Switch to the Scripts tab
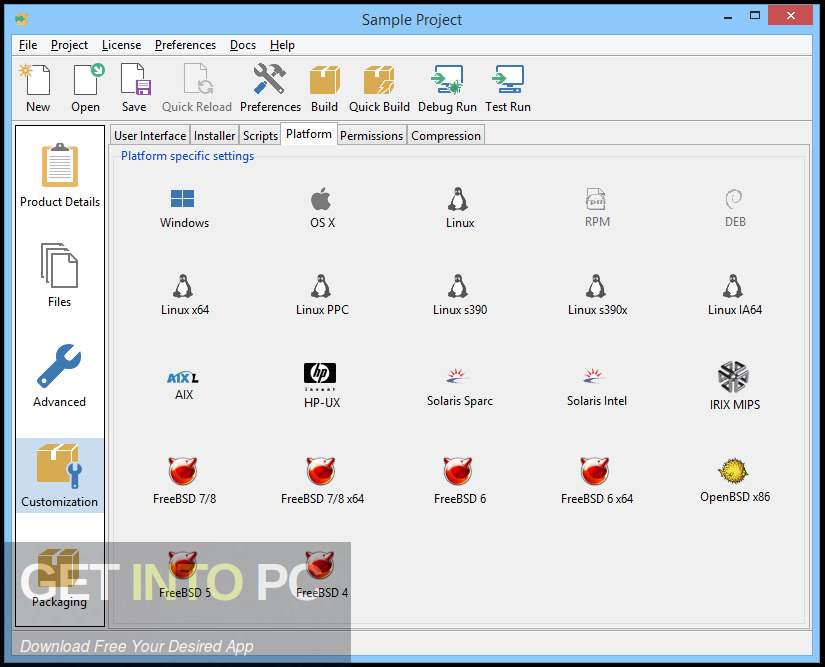825x667 pixels. click(260, 136)
